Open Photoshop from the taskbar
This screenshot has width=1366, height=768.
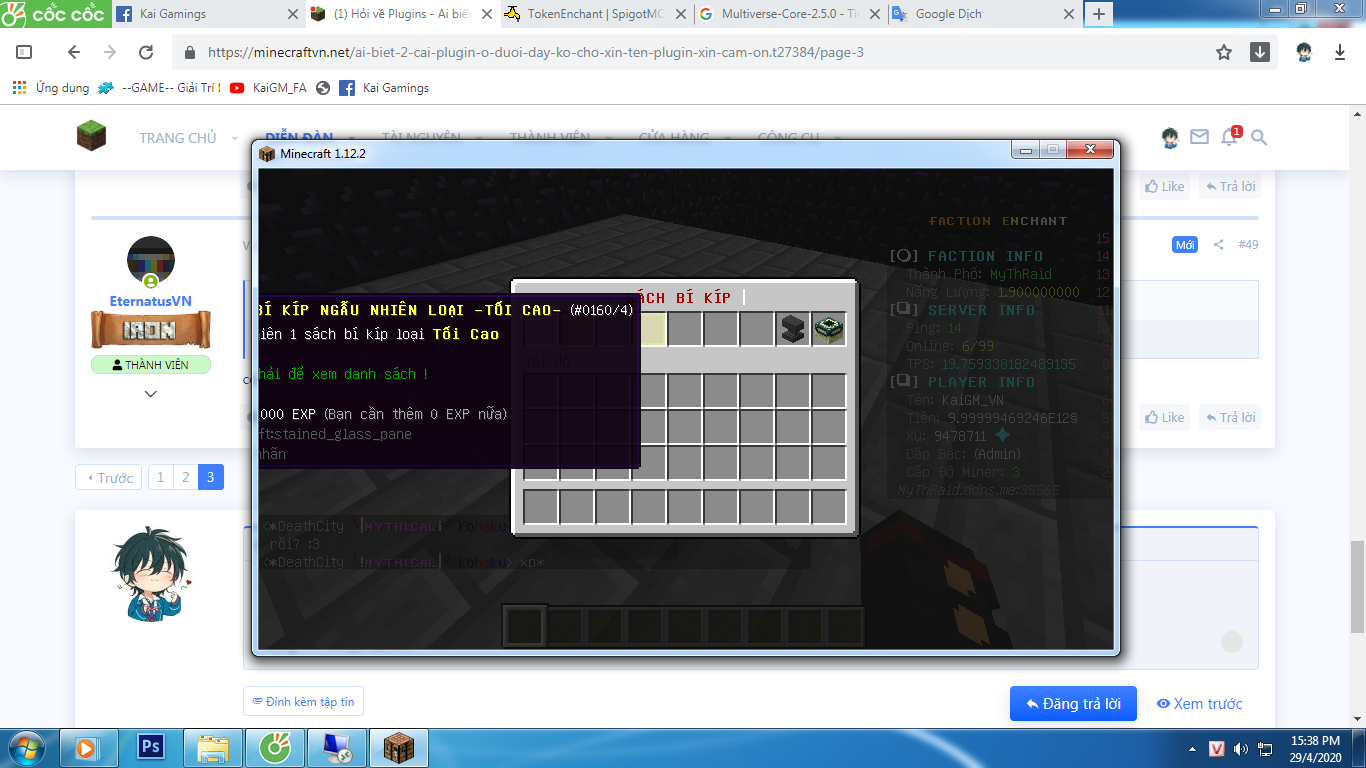[x=152, y=747]
